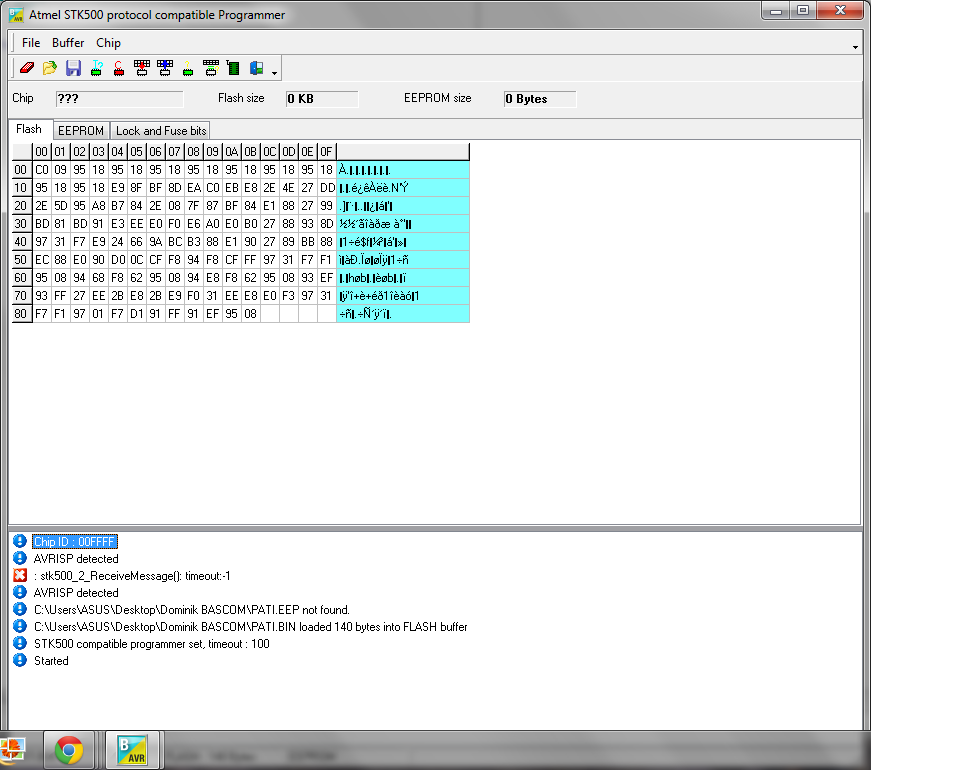Click the info icon beside 'Chip ID' entry
The width and height of the screenshot is (960, 770).
[20, 541]
